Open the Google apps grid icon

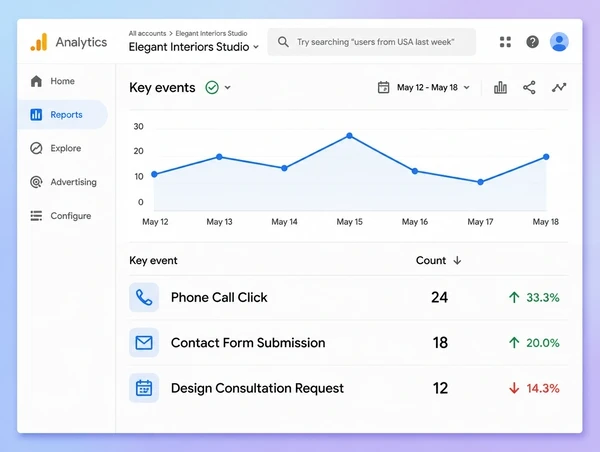505,42
